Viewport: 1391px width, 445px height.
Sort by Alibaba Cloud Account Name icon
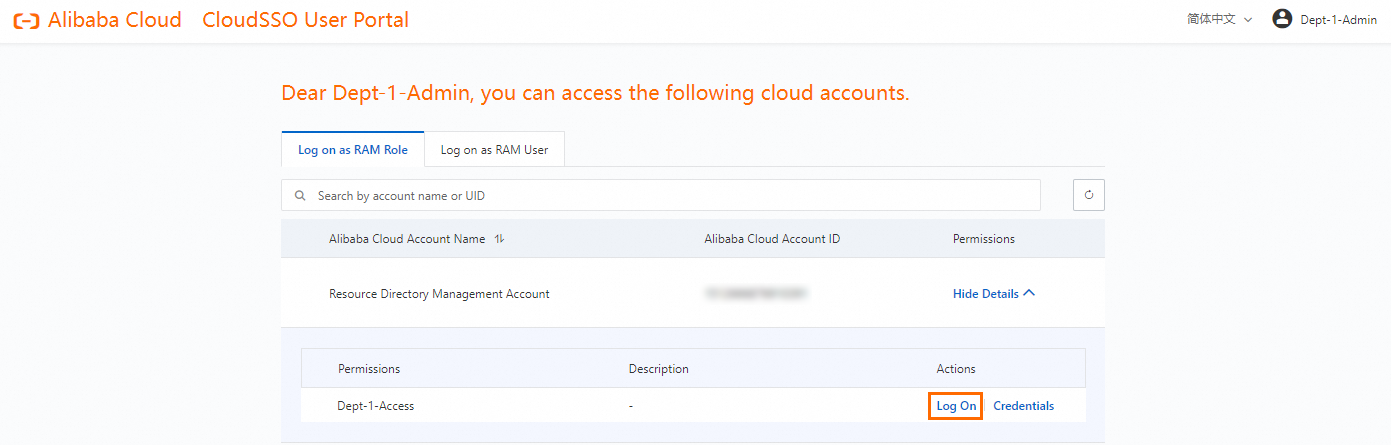(x=500, y=239)
